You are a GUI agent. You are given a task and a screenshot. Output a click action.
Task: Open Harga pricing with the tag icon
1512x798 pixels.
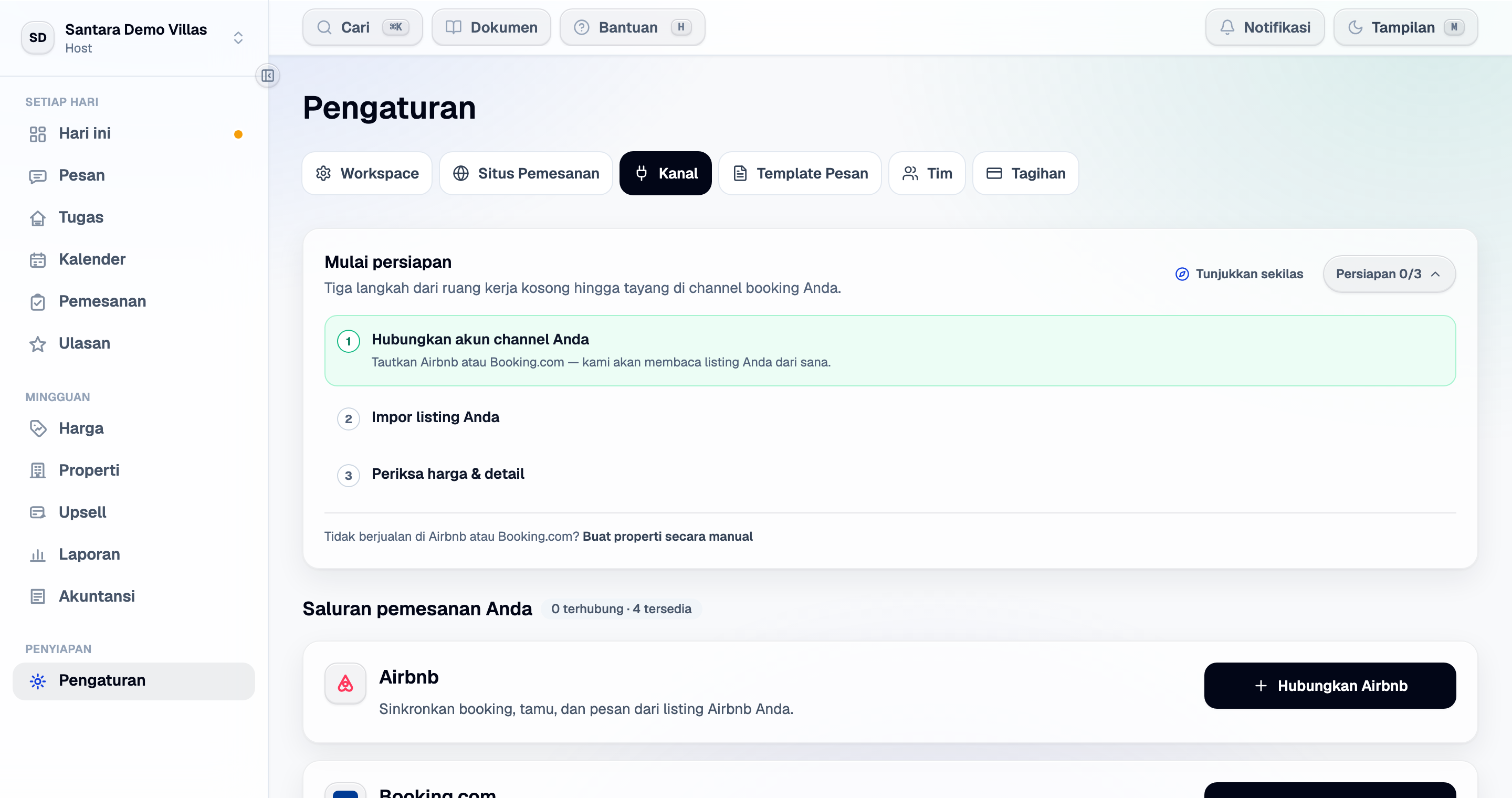[x=134, y=428]
